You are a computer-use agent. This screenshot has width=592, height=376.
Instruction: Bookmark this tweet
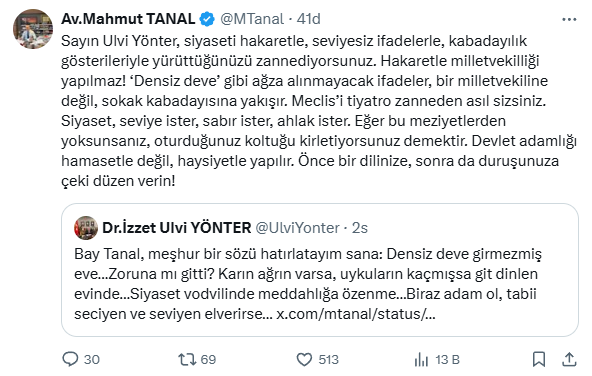coord(539,359)
